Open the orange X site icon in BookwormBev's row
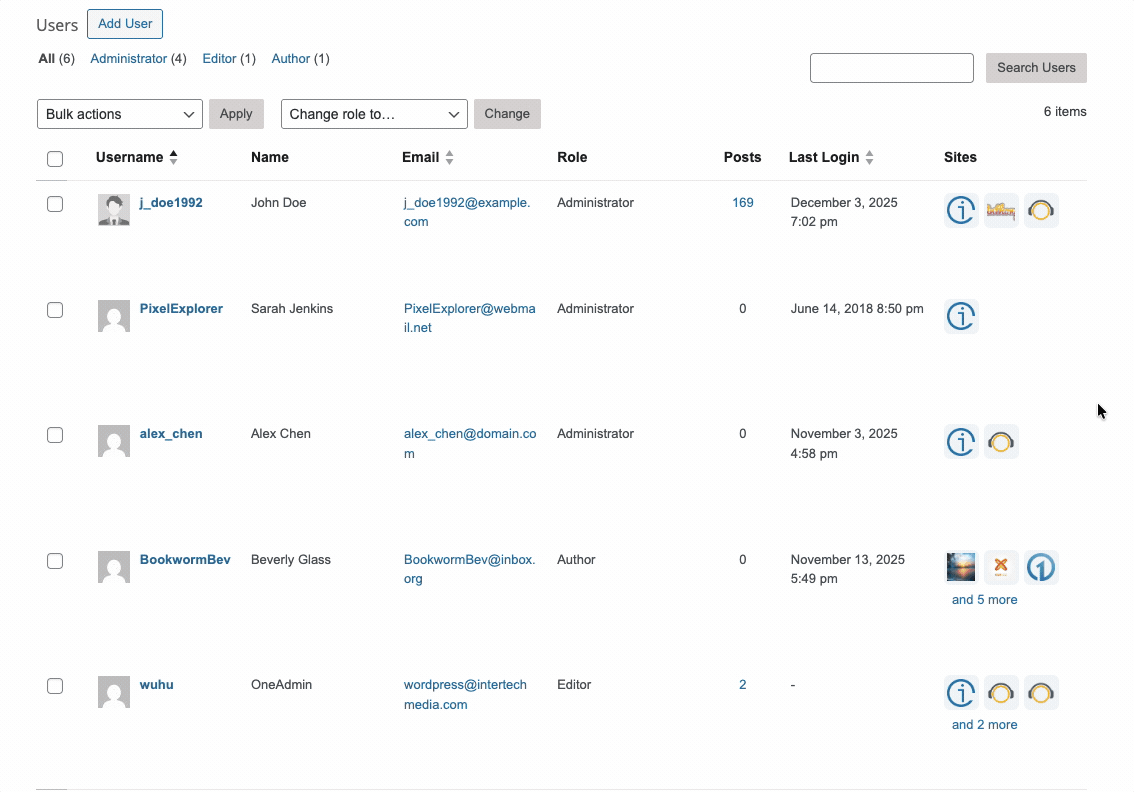The height and width of the screenshot is (792, 1134). point(1001,566)
